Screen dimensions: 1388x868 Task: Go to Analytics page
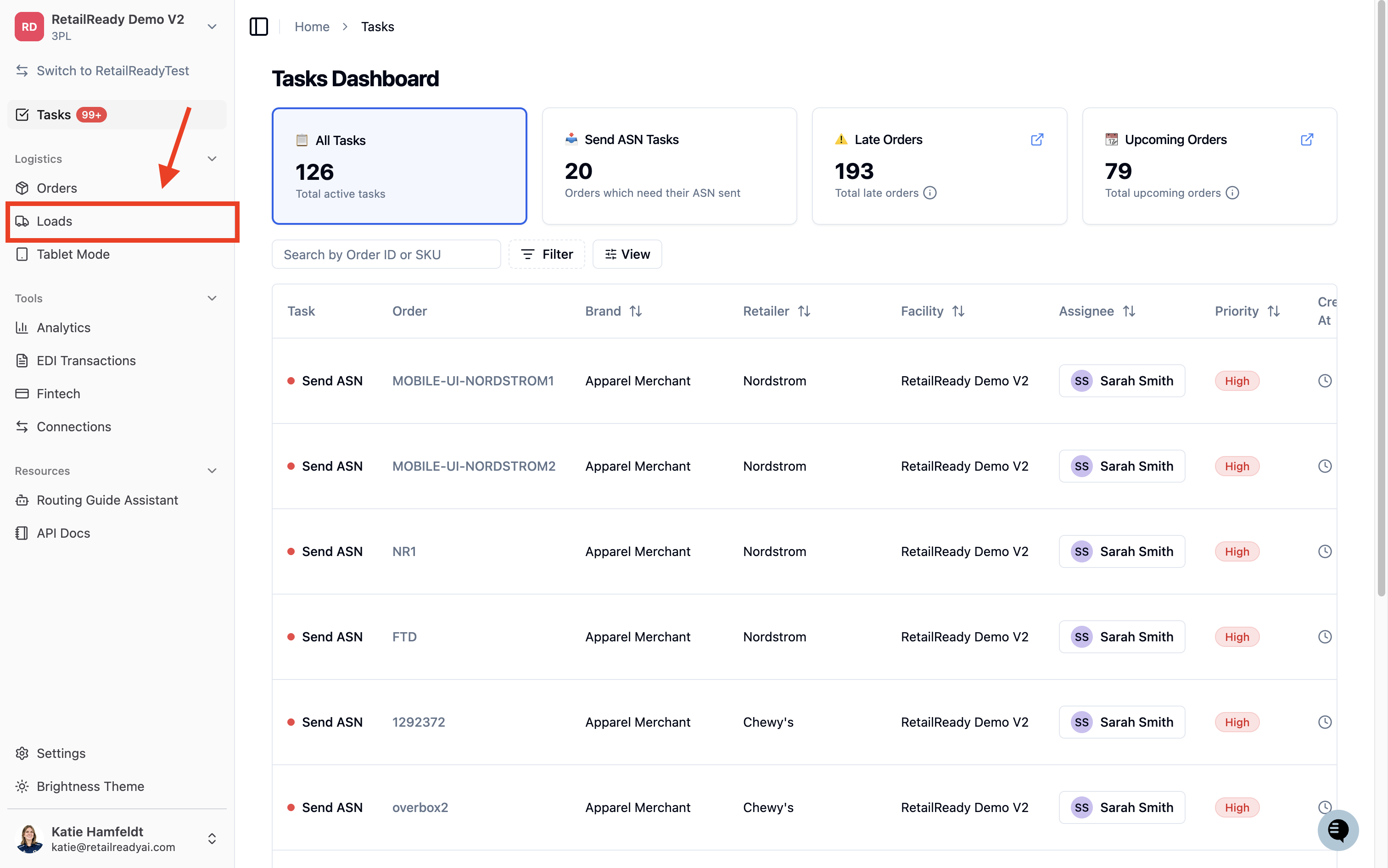[x=117, y=327]
